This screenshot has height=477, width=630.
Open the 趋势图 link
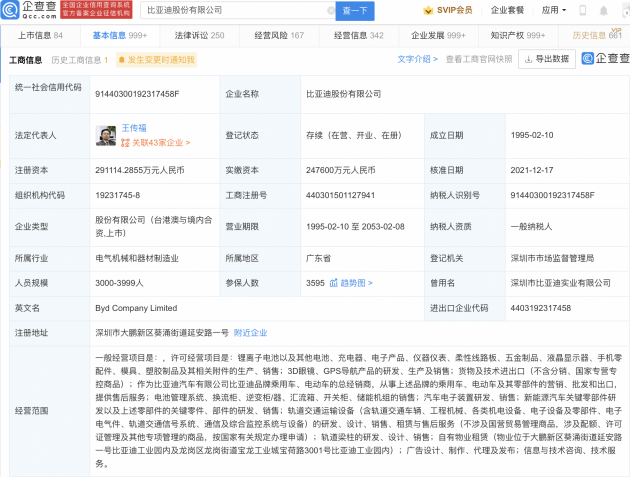(x=356, y=283)
